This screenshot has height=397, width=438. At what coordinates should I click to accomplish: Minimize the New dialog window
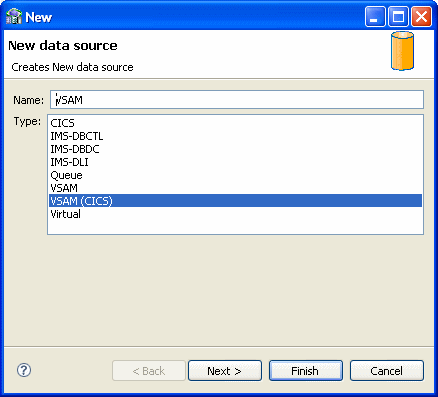click(375, 16)
